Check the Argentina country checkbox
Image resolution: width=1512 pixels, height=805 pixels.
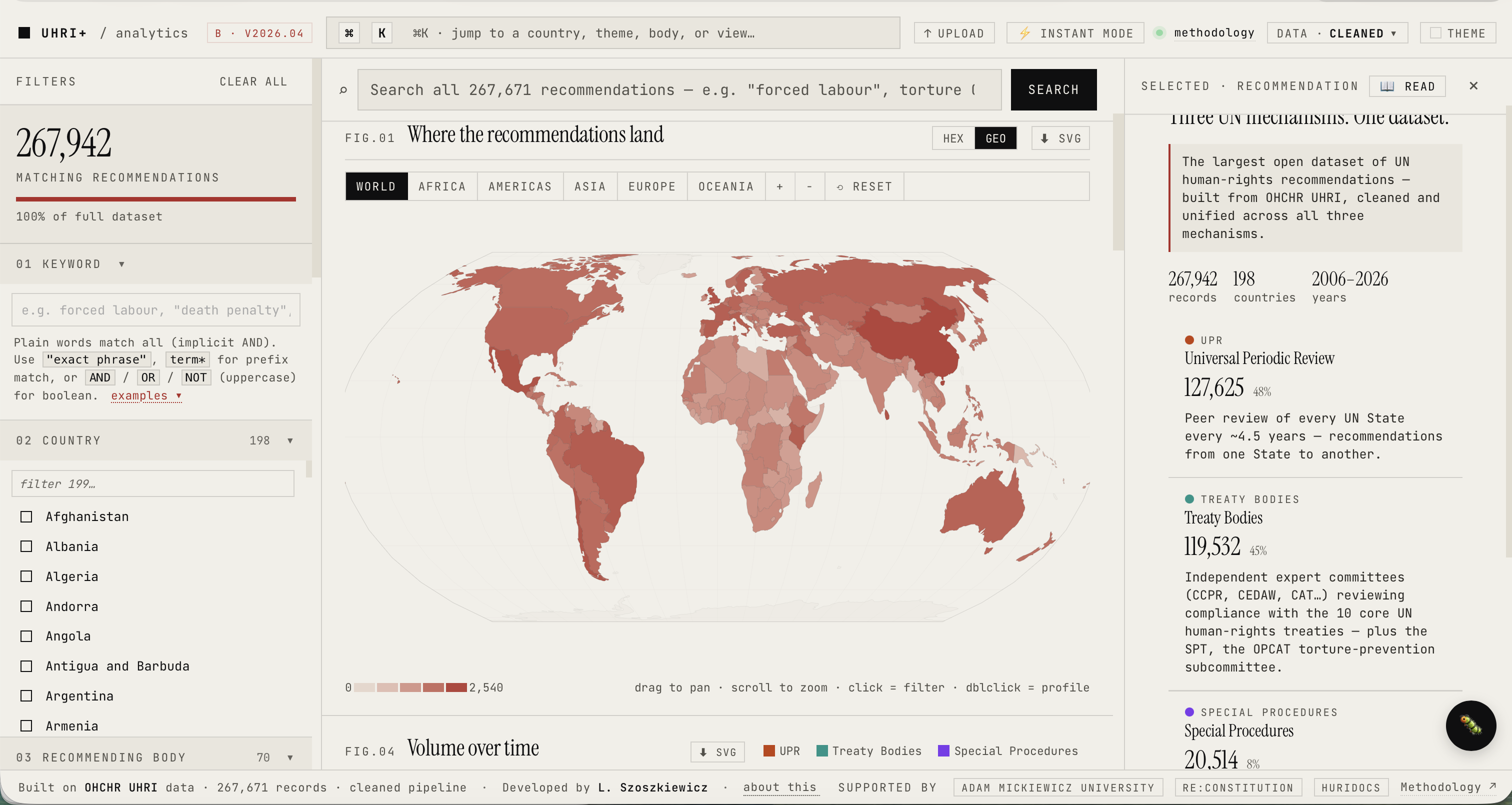[26, 696]
